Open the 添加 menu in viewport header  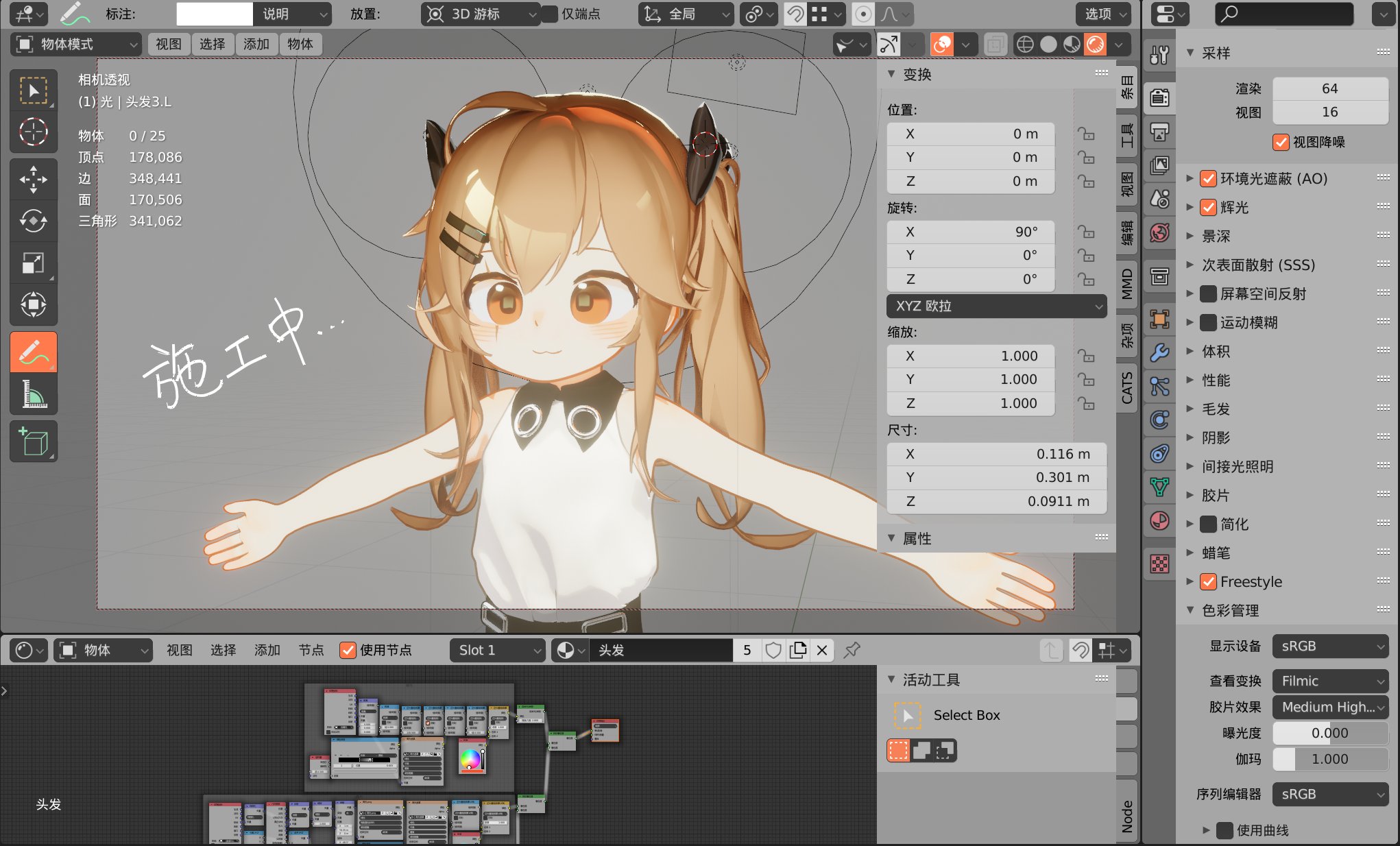point(256,45)
